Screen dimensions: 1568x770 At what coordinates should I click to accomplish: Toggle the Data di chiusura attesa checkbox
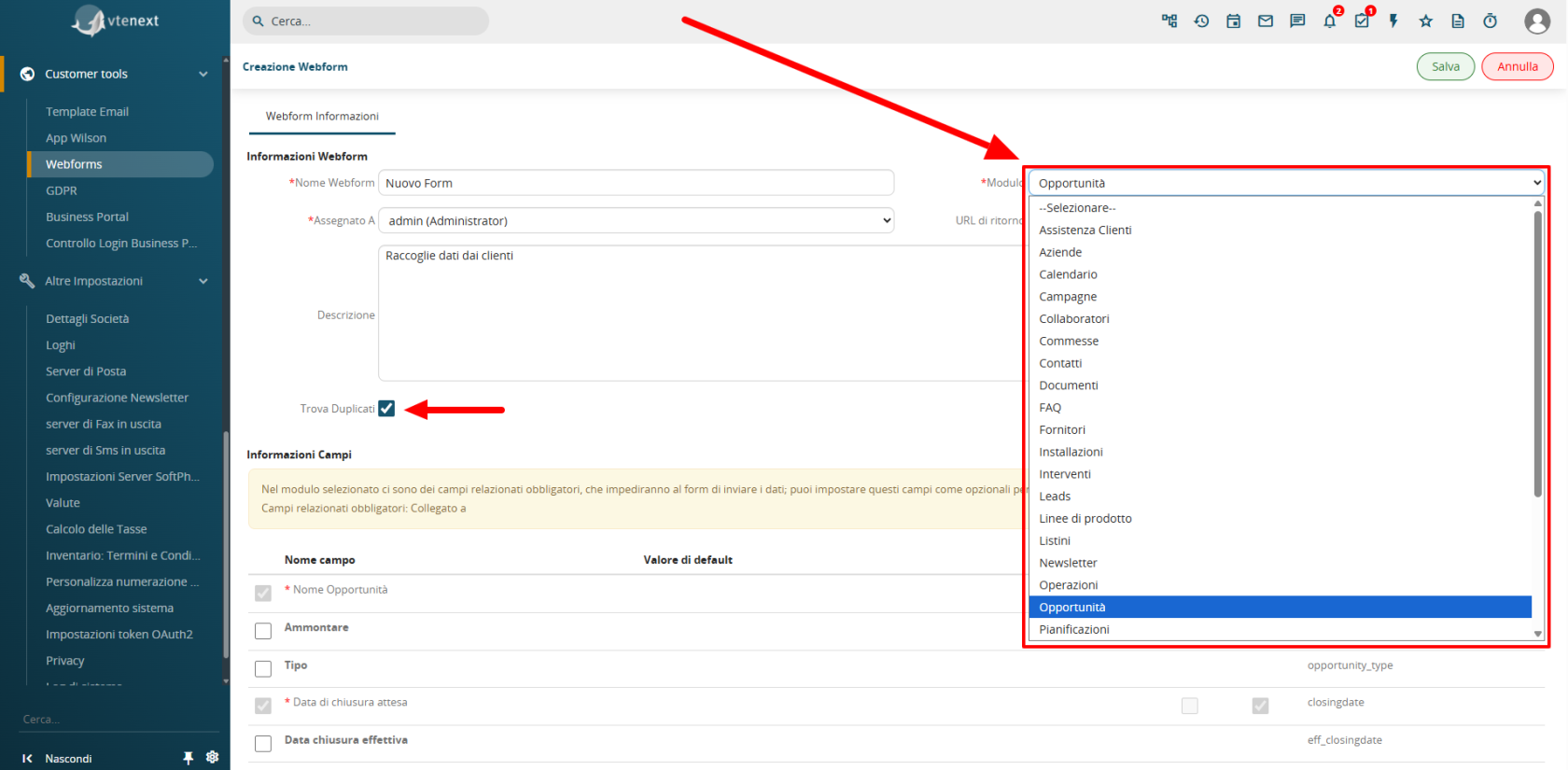263,706
